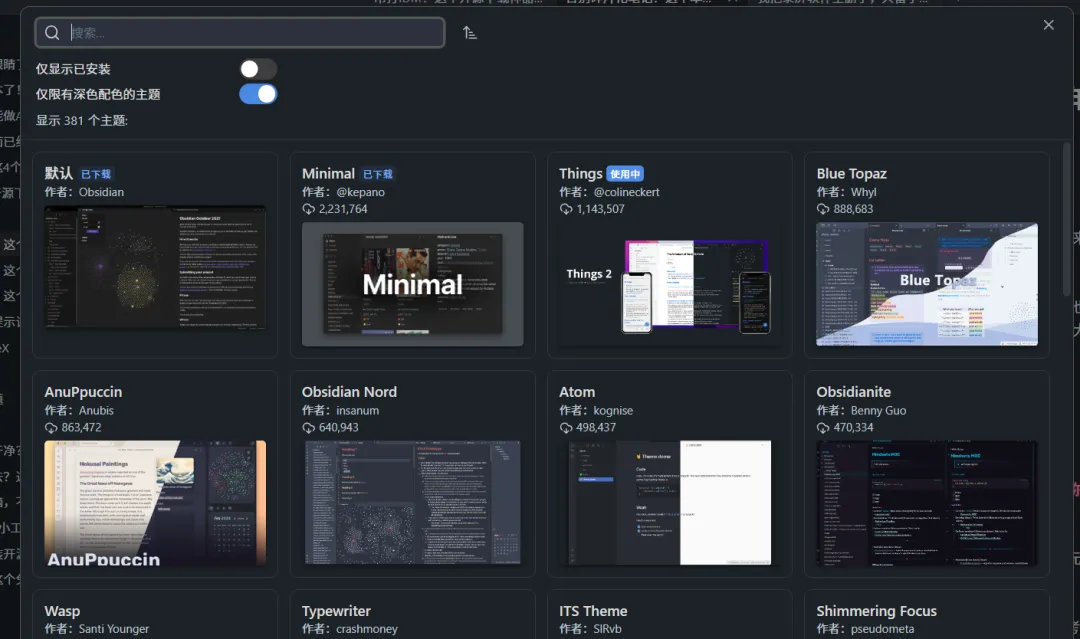Screen dimensions: 1080x639
Task: Click author text @kepano
Action: pos(360,192)
